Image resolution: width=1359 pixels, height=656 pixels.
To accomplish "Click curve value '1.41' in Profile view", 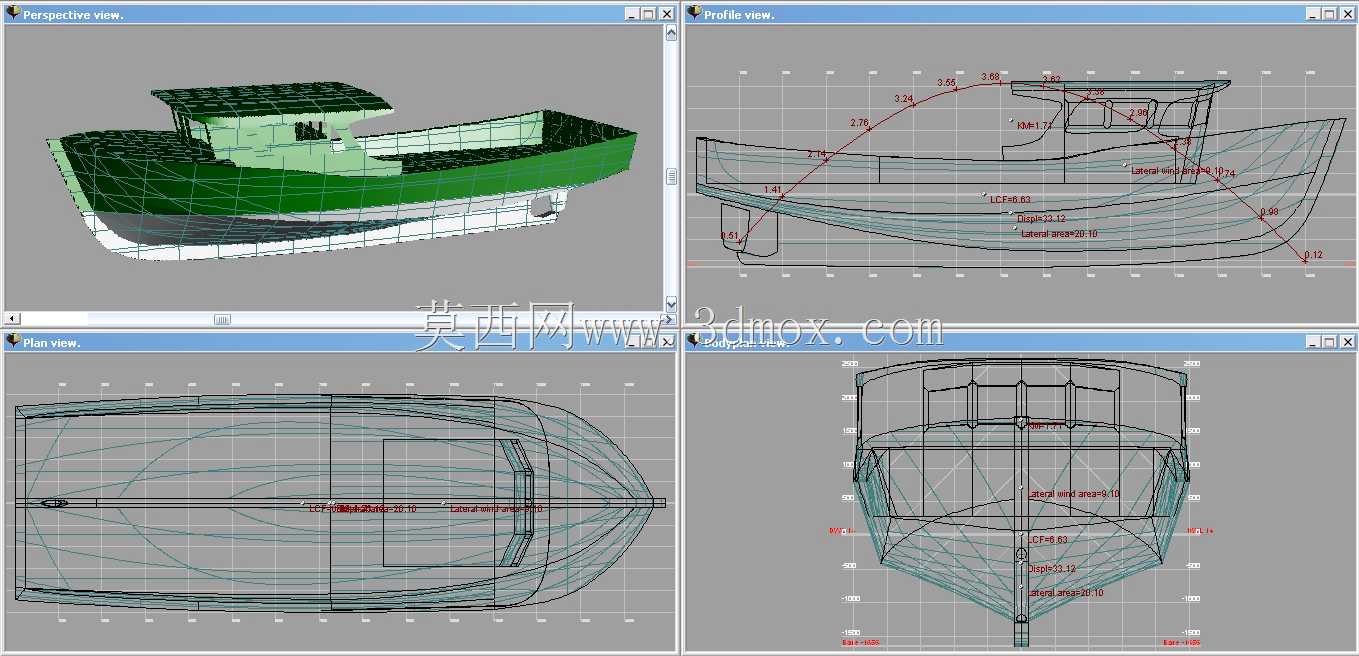I will pyautogui.click(x=772, y=189).
